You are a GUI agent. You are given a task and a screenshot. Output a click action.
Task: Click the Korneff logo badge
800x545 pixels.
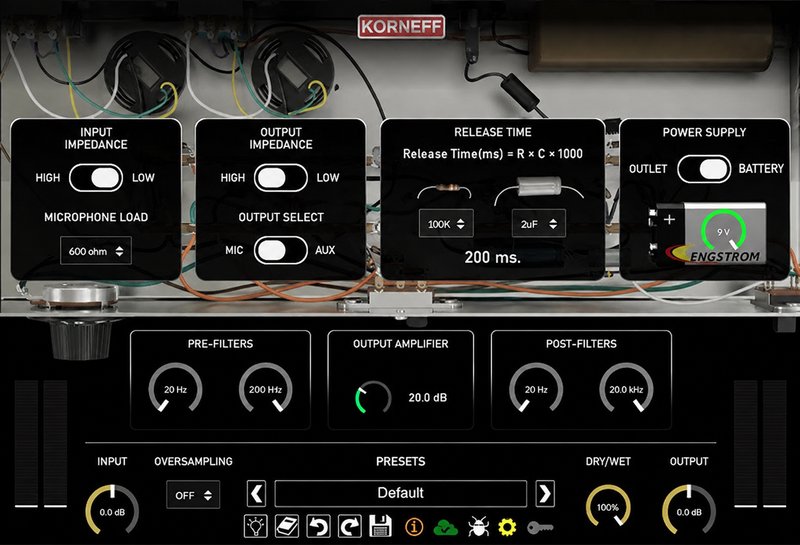401,27
